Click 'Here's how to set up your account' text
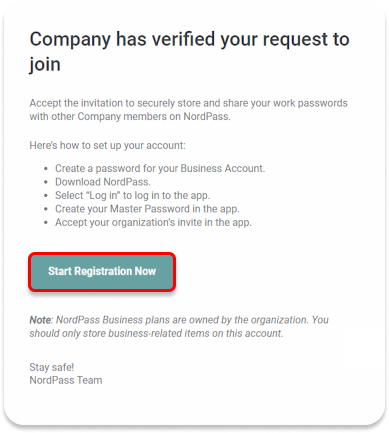 tap(107, 146)
